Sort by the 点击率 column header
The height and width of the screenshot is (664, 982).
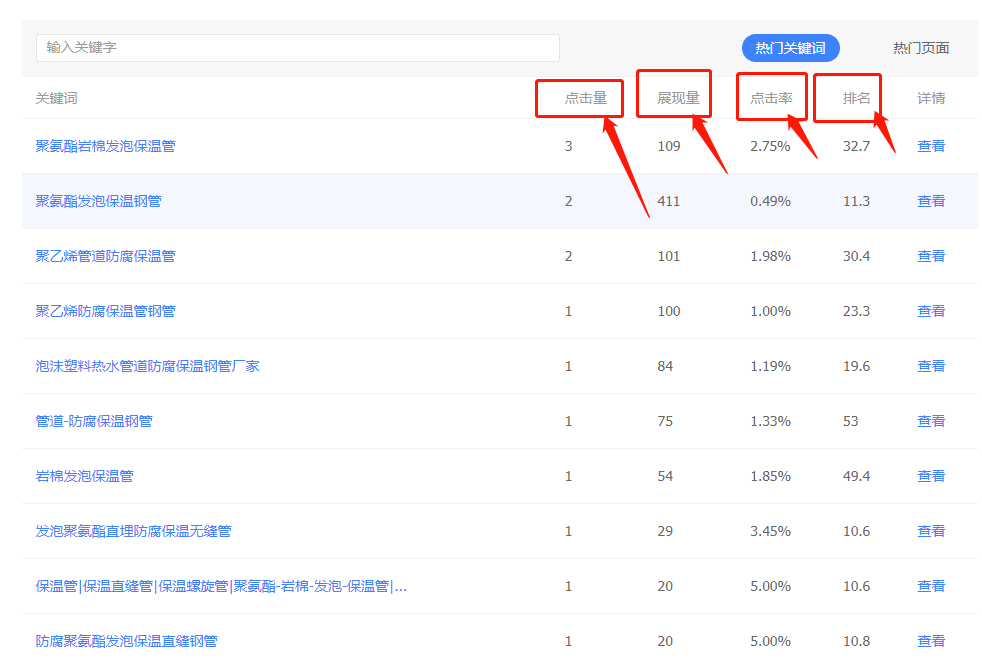coord(772,98)
